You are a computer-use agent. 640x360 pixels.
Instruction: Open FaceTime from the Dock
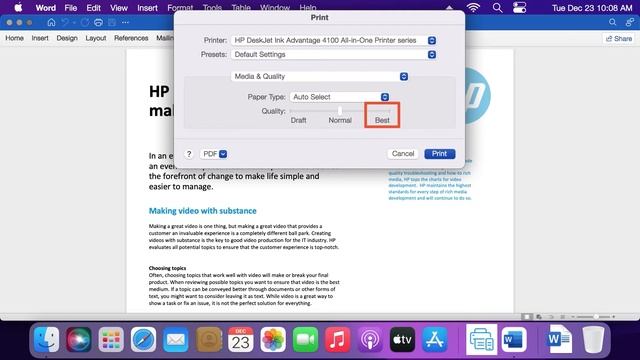(x=305, y=339)
